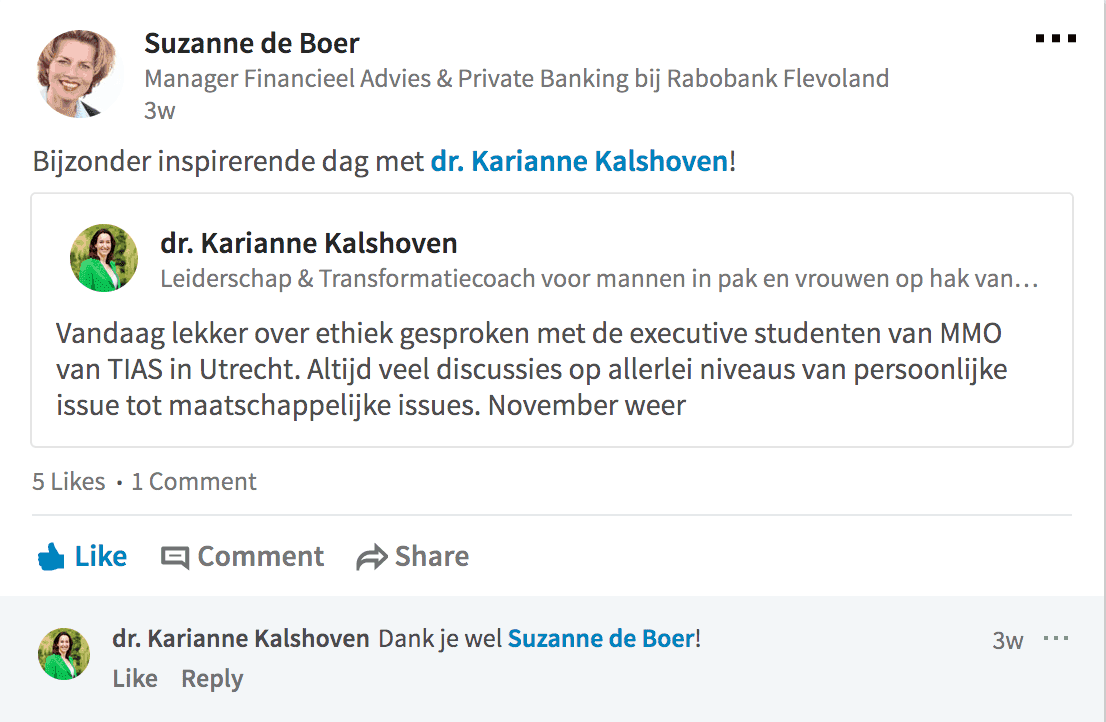Click Karianne Kalshoven's avatar in shared post
1106x722 pixels.
coord(104,258)
